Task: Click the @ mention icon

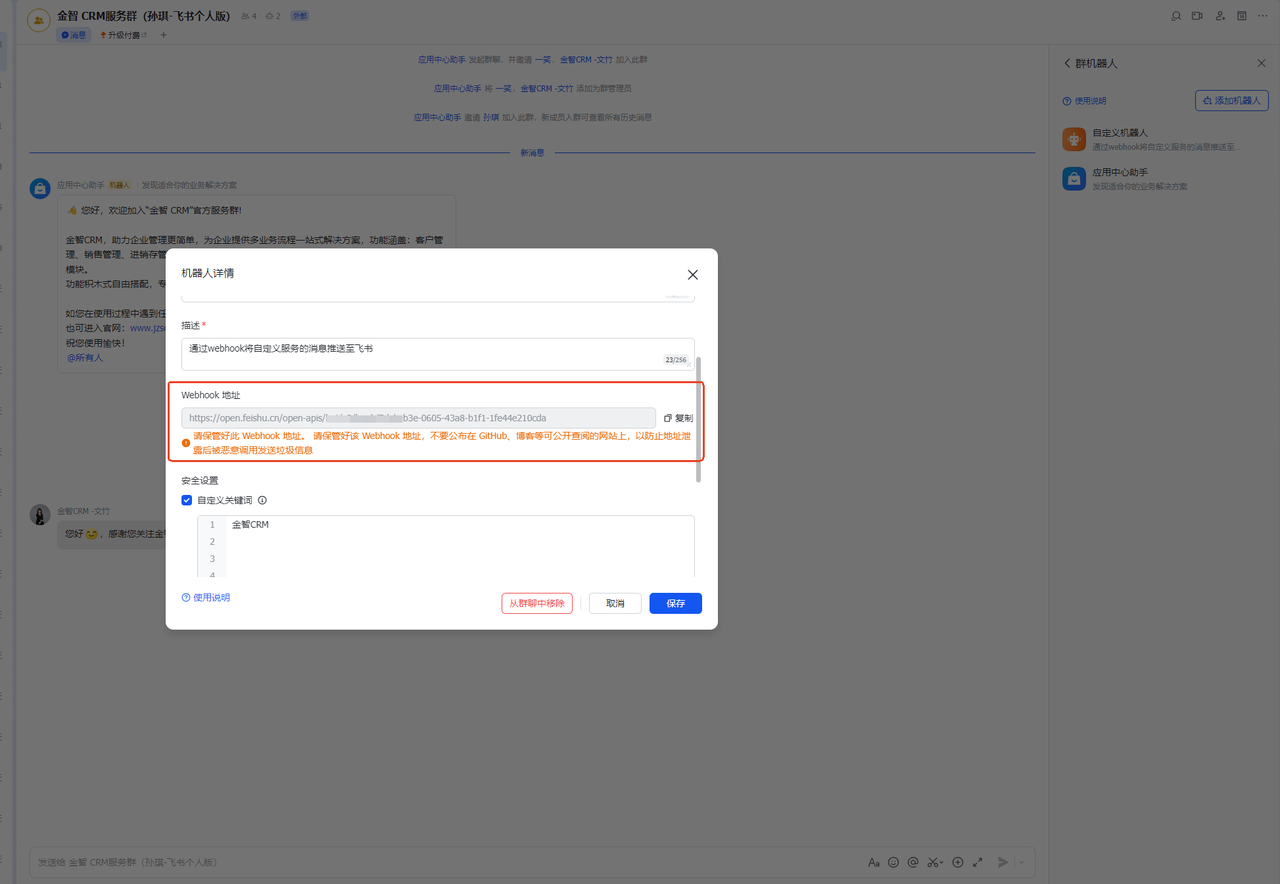Action: pyautogui.click(x=913, y=862)
